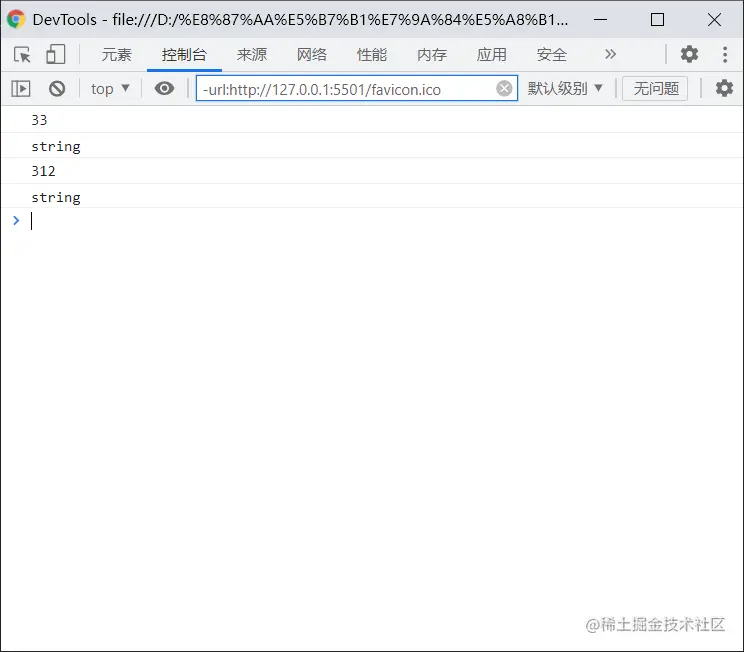Open the 网络 (Network) tab

(x=312, y=55)
